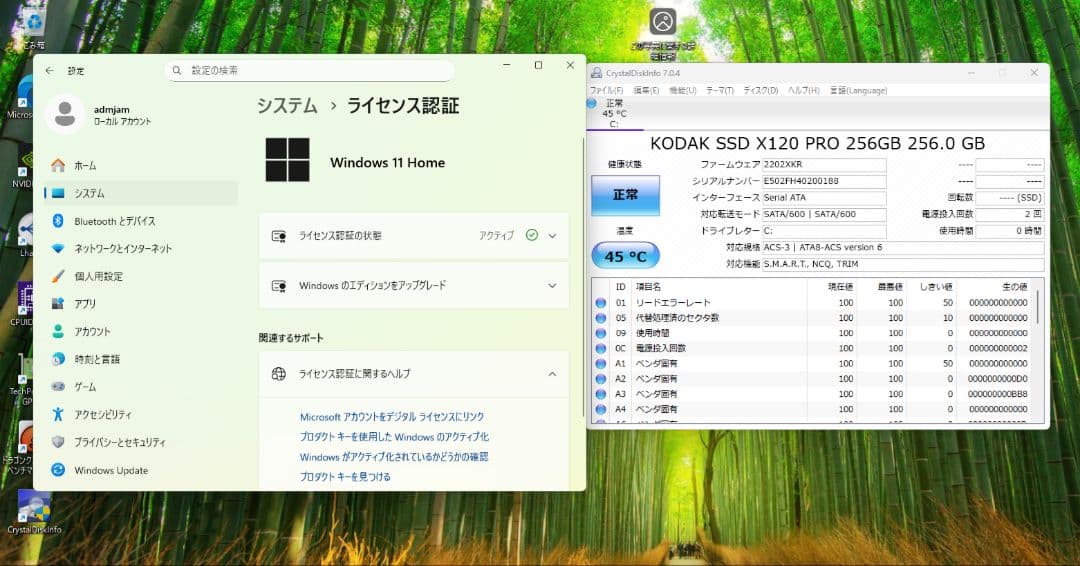Click Microsoft アカウントをデジタル ライセンスにリンク link
This screenshot has height=566, width=1080.
(x=392, y=417)
